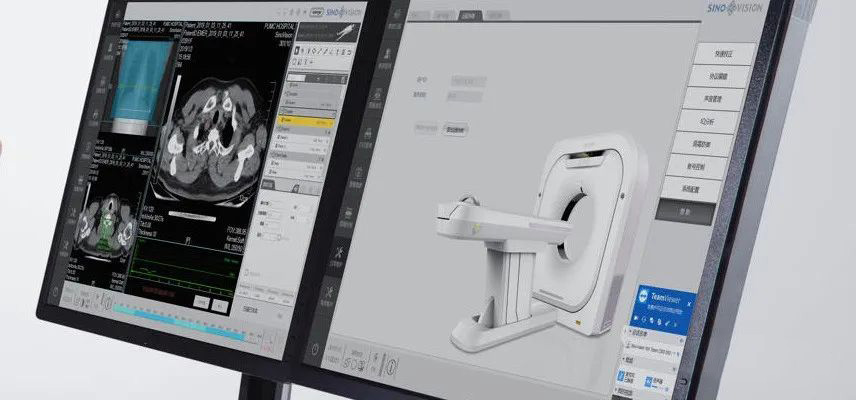Open the wrench service tool in right sidebar

coord(328,292)
